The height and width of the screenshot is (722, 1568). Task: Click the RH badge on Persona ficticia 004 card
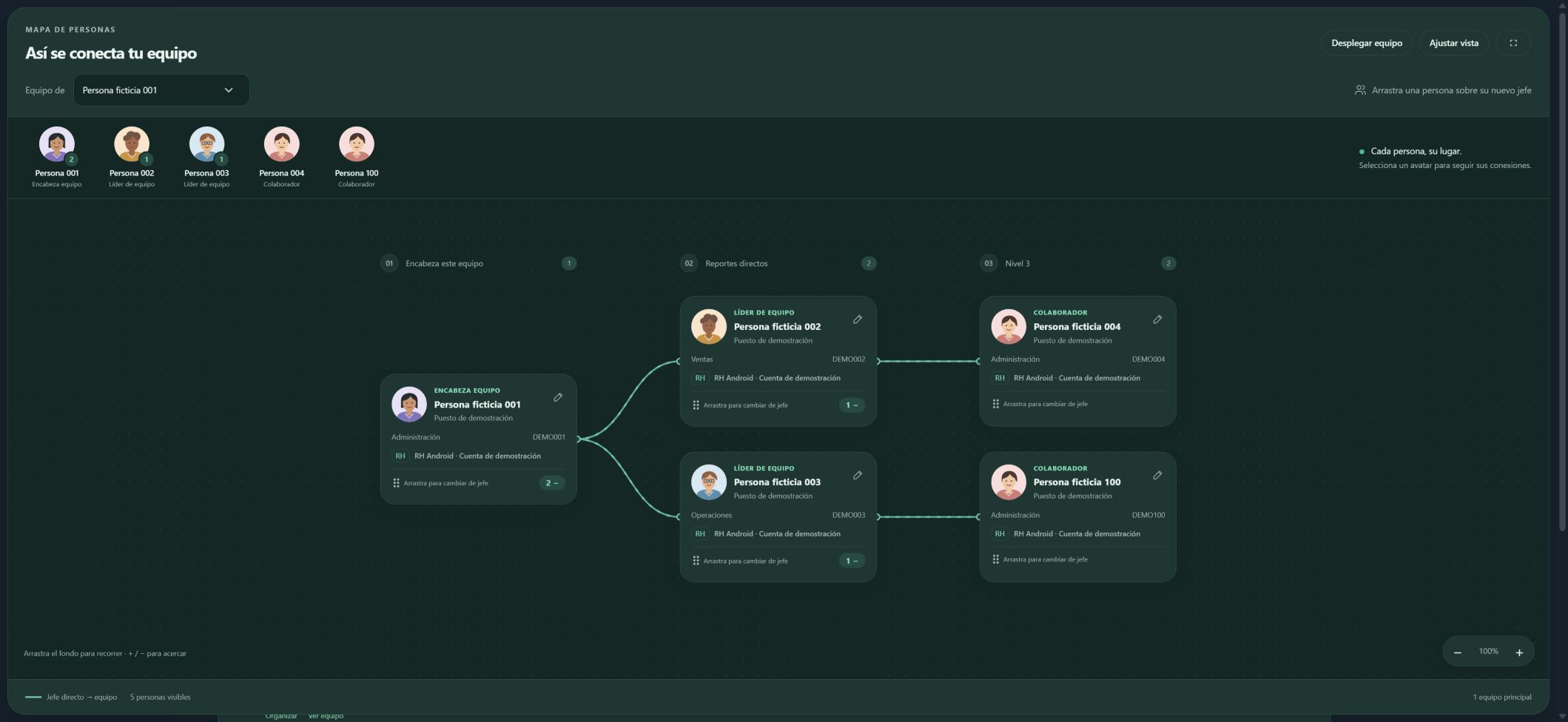point(1000,378)
